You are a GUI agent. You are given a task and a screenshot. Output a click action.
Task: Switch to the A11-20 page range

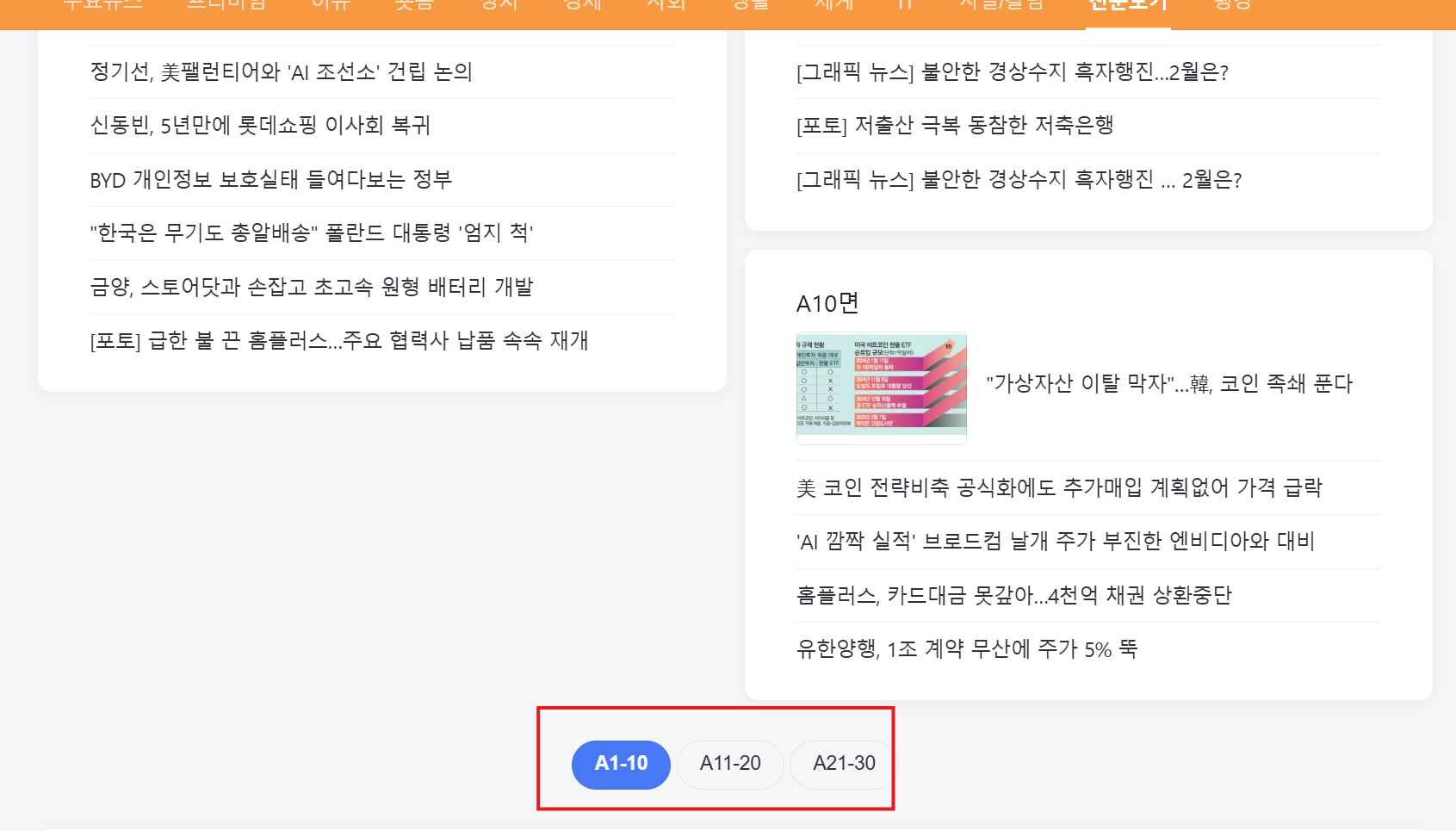[730, 764]
